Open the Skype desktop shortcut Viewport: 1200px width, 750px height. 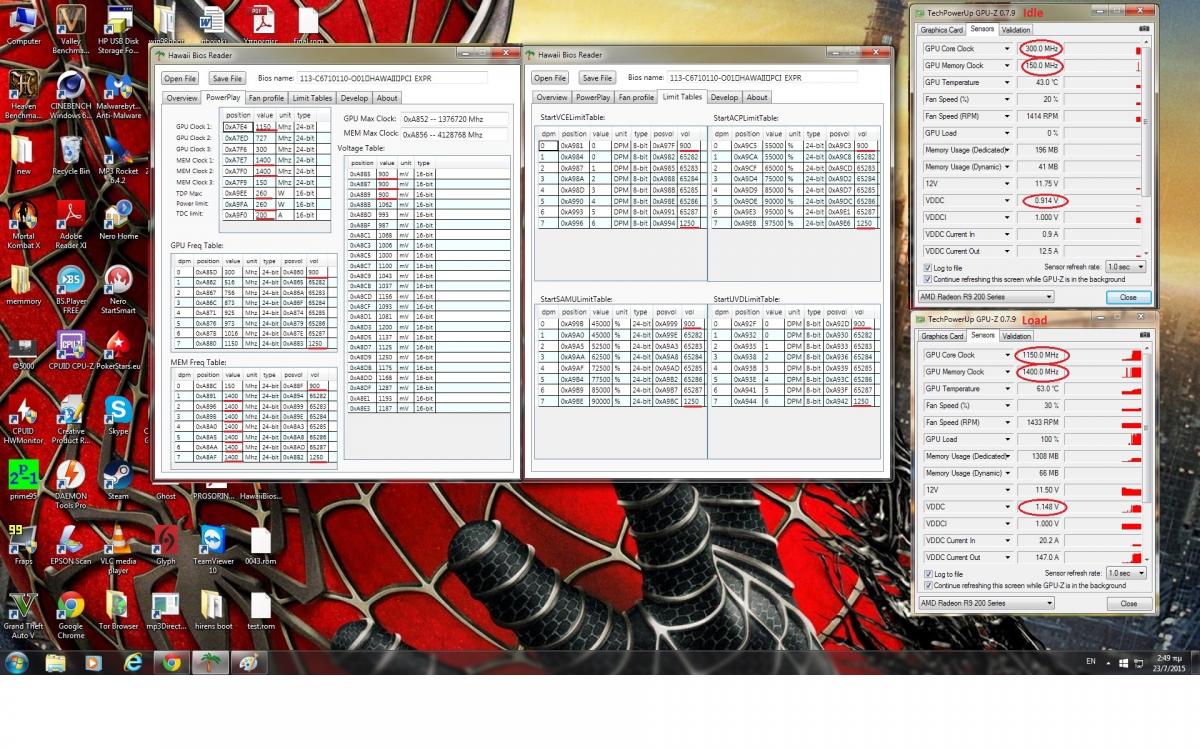tap(119, 415)
